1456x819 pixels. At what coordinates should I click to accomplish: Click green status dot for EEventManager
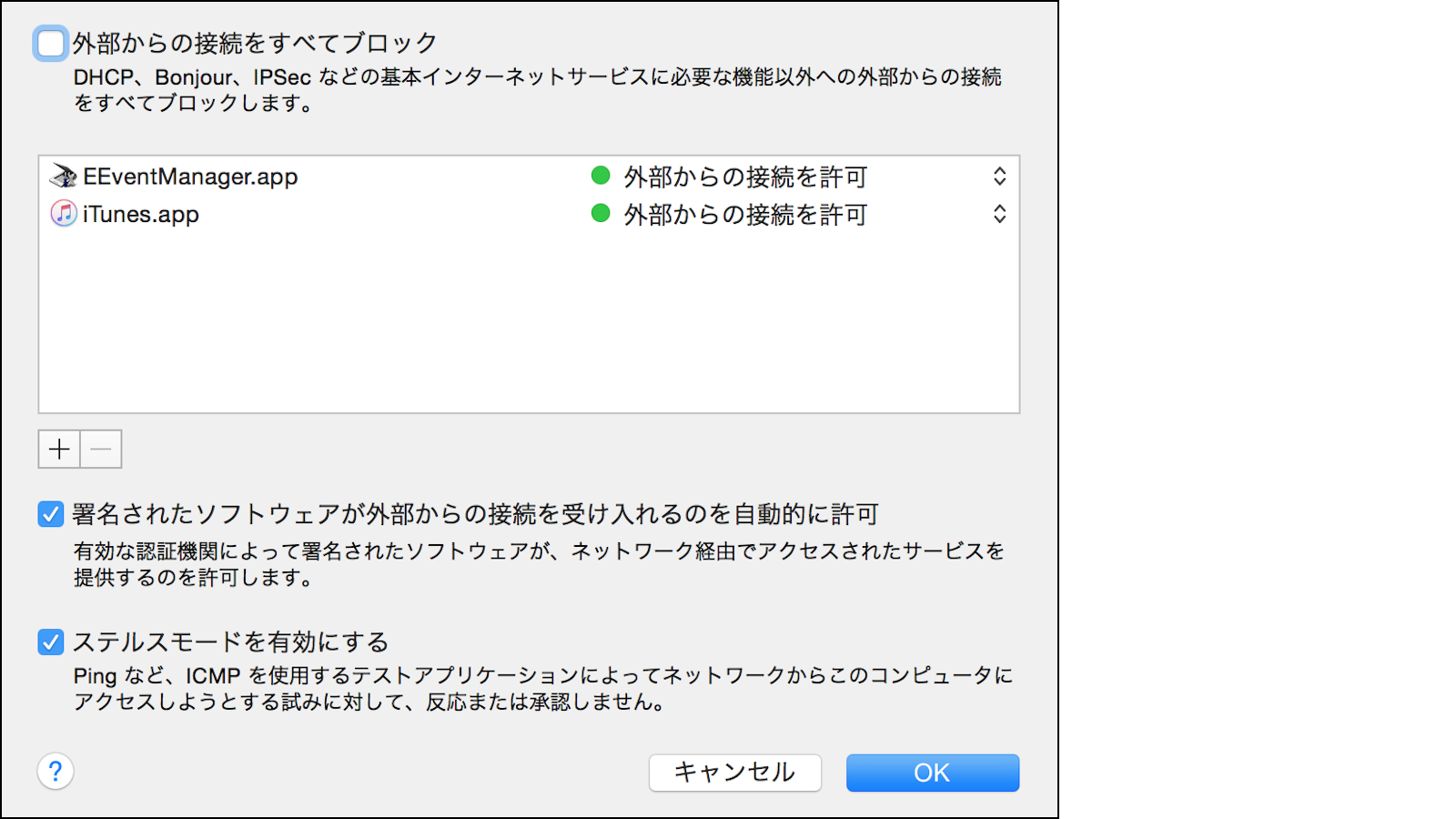coord(601,176)
